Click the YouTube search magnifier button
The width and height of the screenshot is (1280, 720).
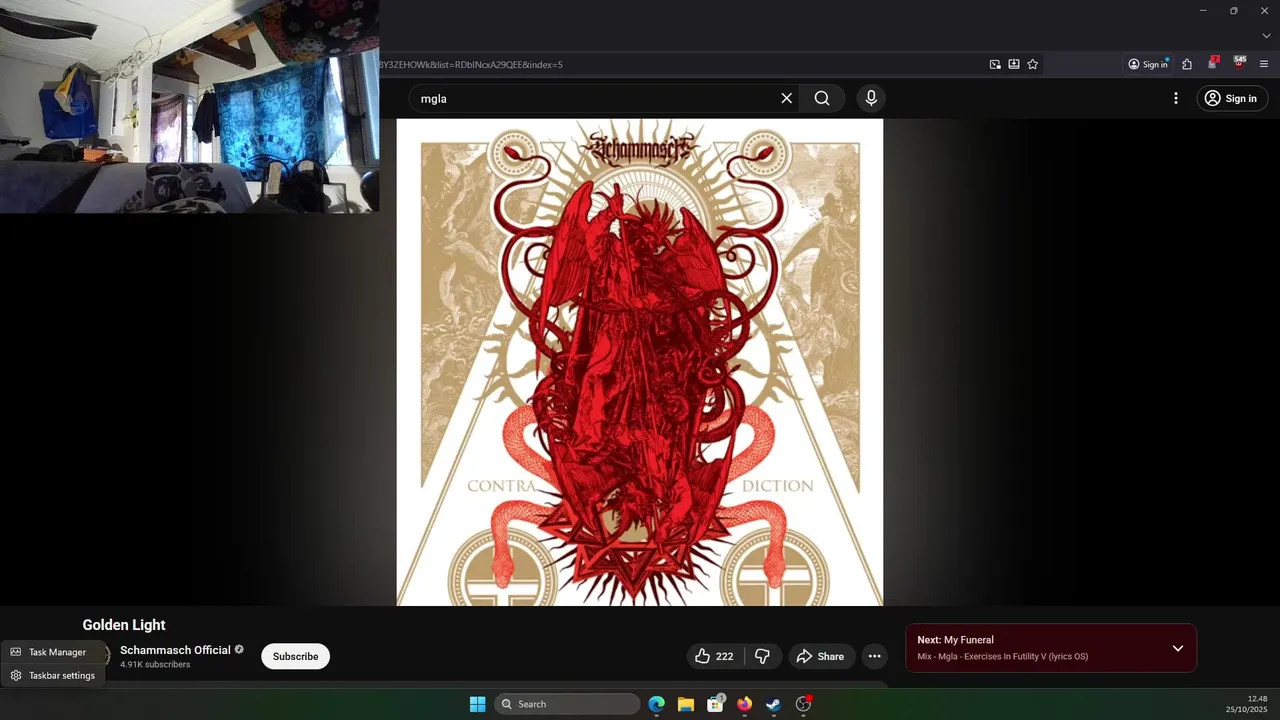822,98
